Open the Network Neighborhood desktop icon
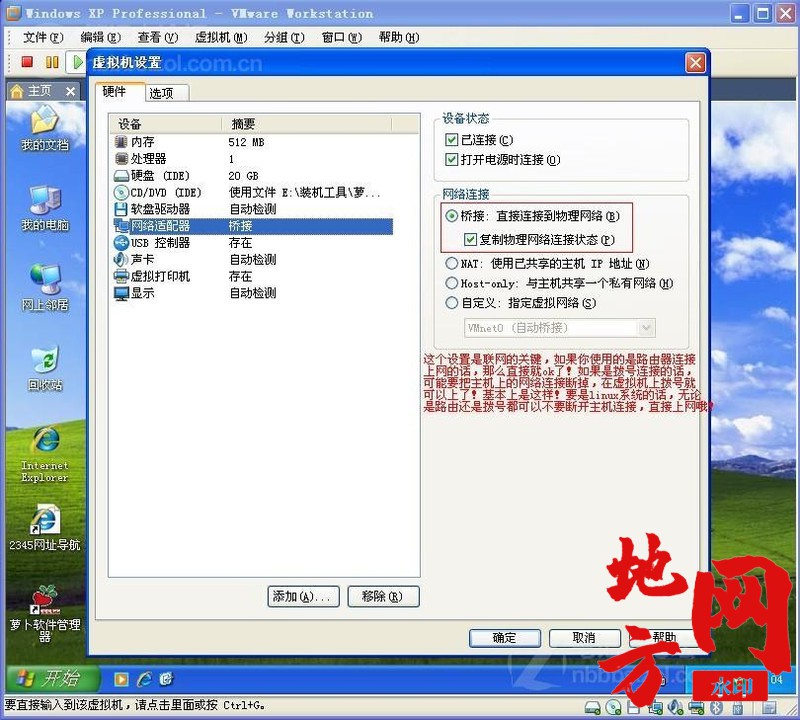 click(45, 288)
